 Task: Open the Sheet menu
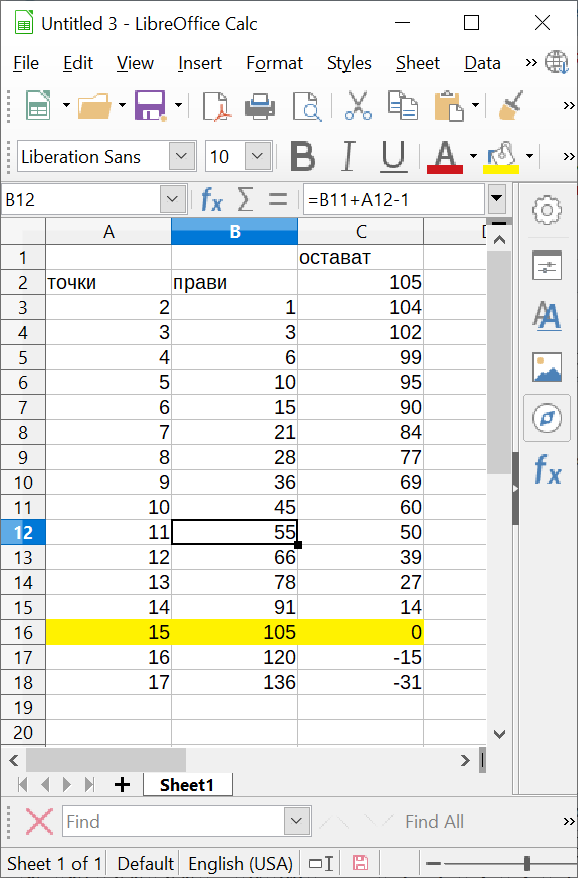coord(418,63)
